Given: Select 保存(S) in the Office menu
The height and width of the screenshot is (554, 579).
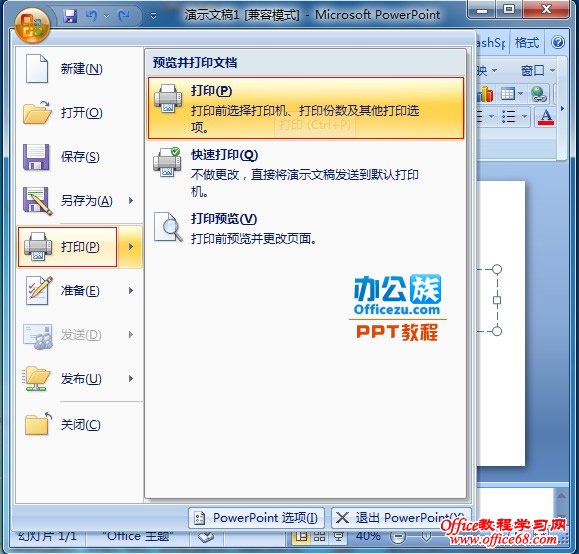Looking at the screenshot, I should 79,157.
